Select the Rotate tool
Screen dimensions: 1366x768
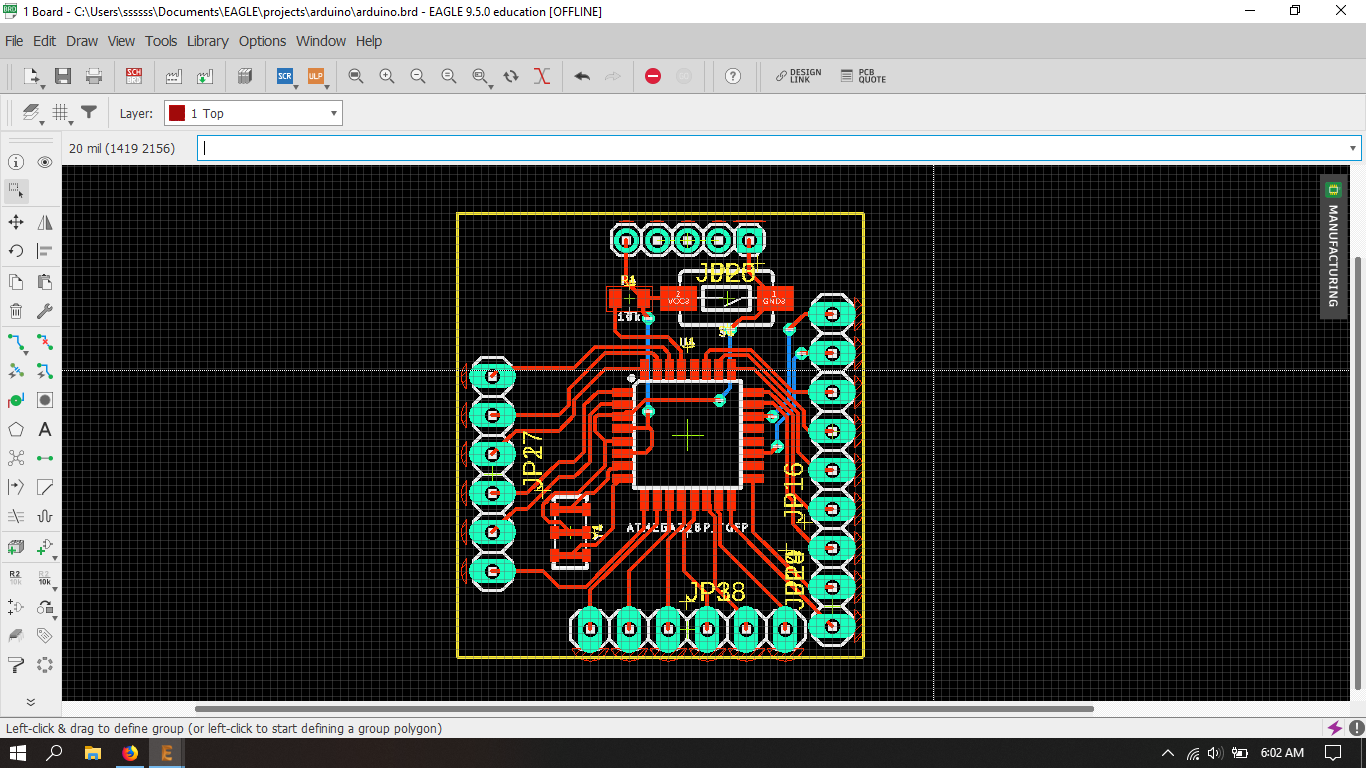[x=16, y=251]
